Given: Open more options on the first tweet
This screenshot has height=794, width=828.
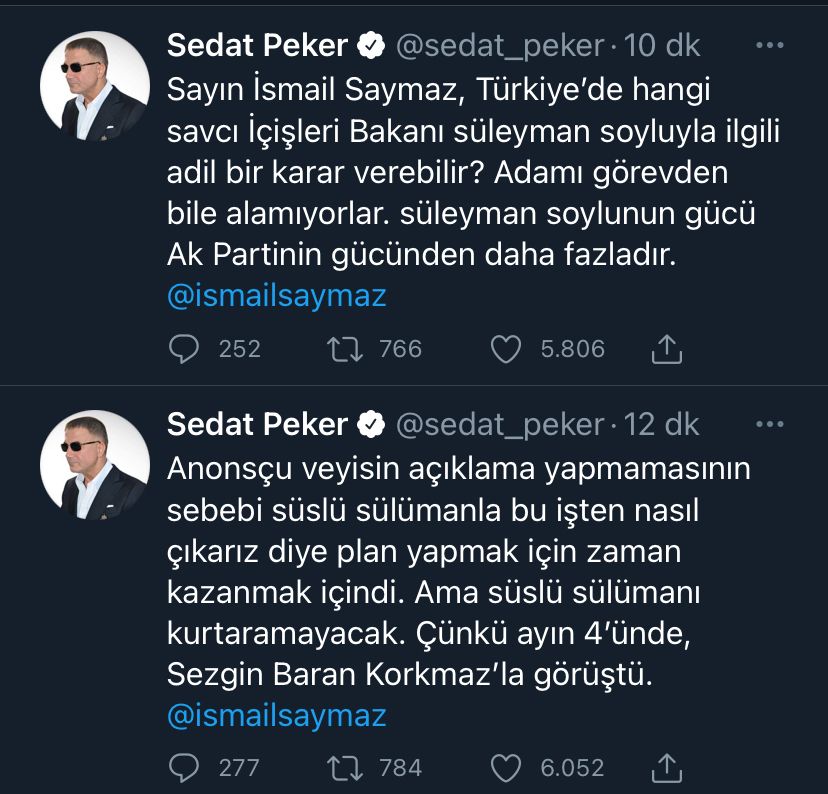Looking at the screenshot, I should click(x=769, y=45).
